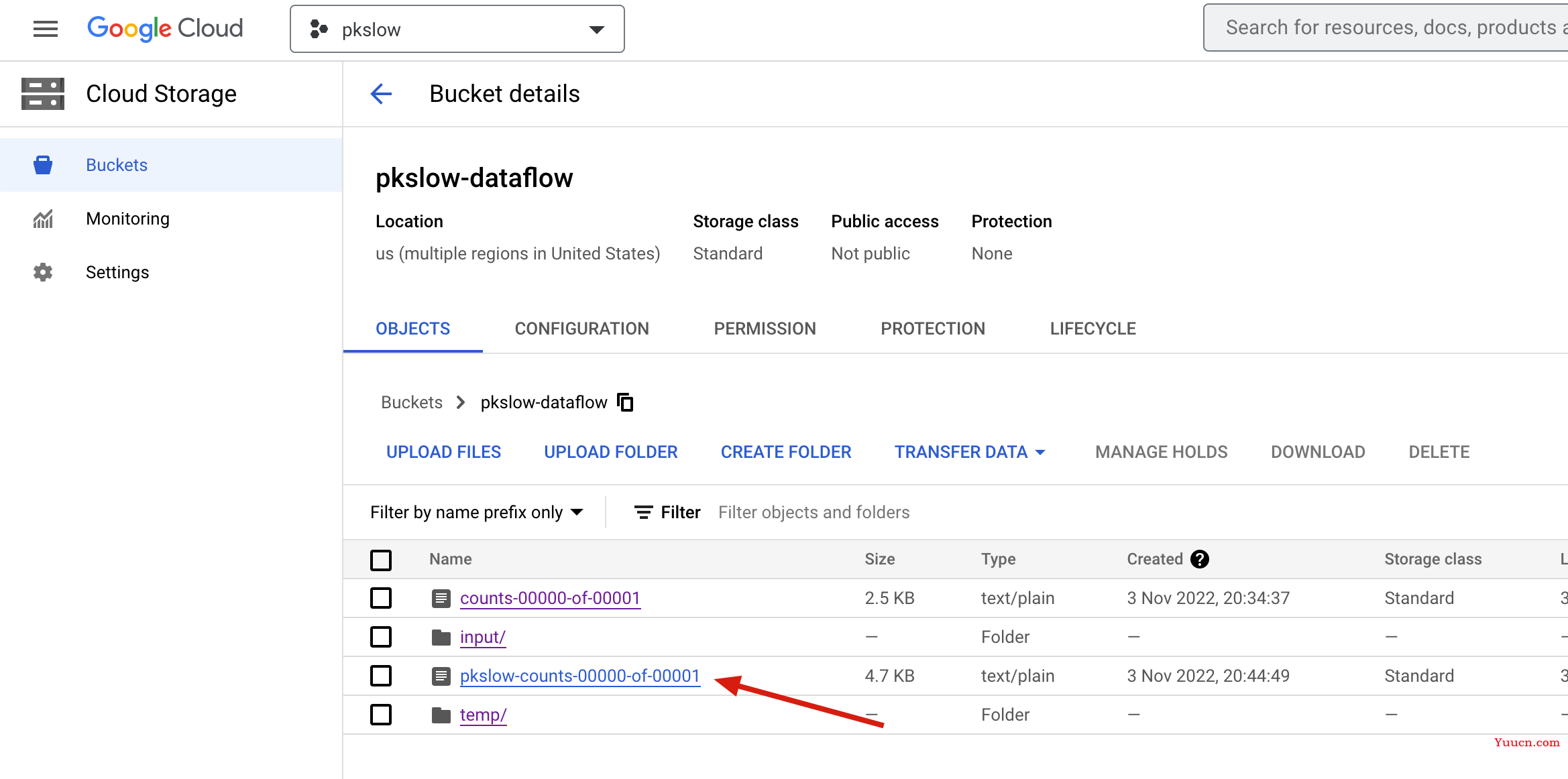Screen dimensions: 1568x779
Task: Click file icon beside counts-00000-of-00001
Action: (441, 598)
